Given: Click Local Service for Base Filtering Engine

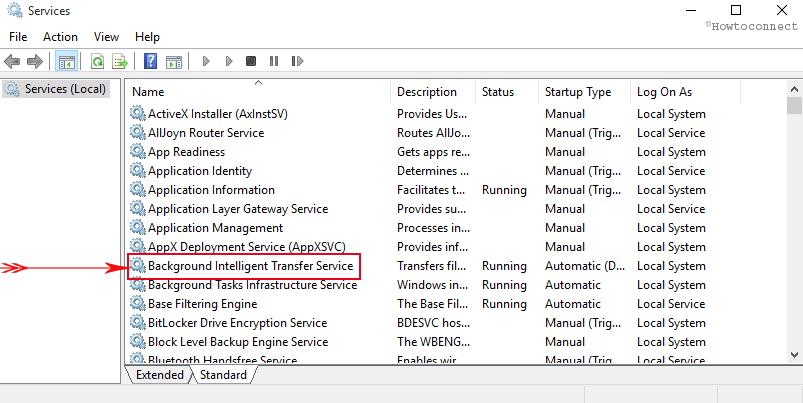Looking at the screenshot, I should pos(671,304).
